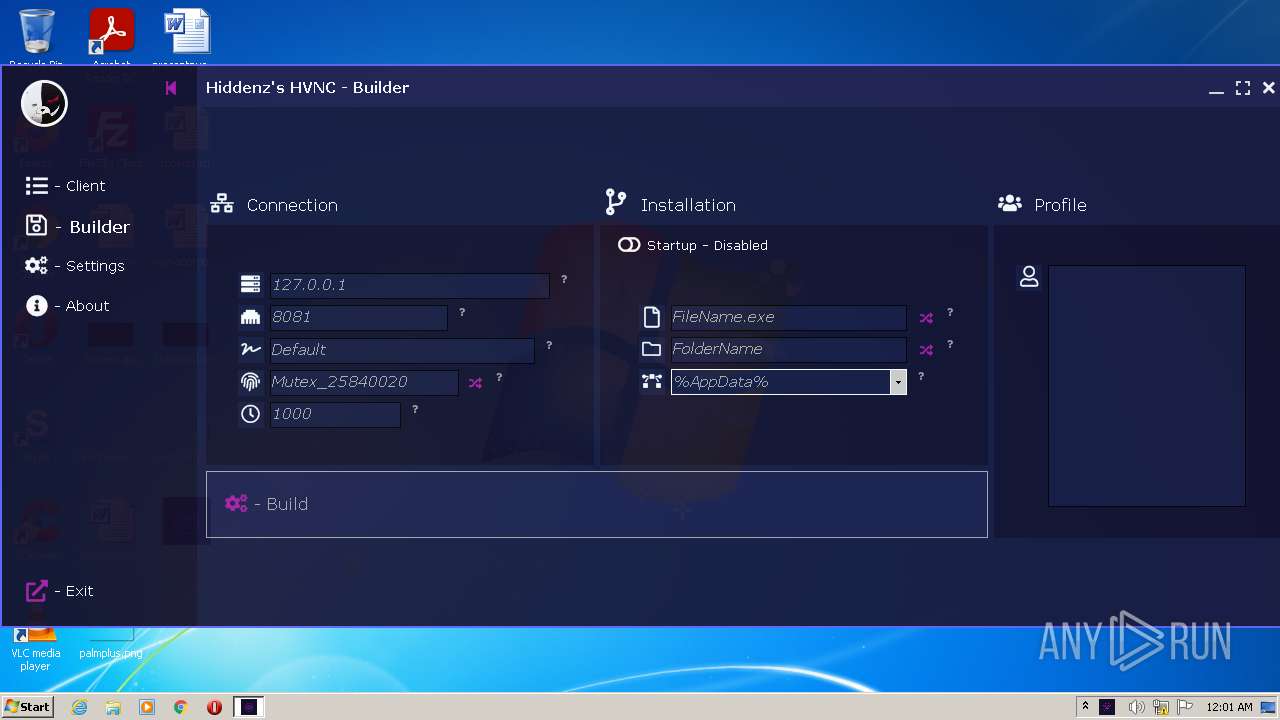Show help for the install path dropdown
Screen dimensions: 1280x720
(921, 377)
